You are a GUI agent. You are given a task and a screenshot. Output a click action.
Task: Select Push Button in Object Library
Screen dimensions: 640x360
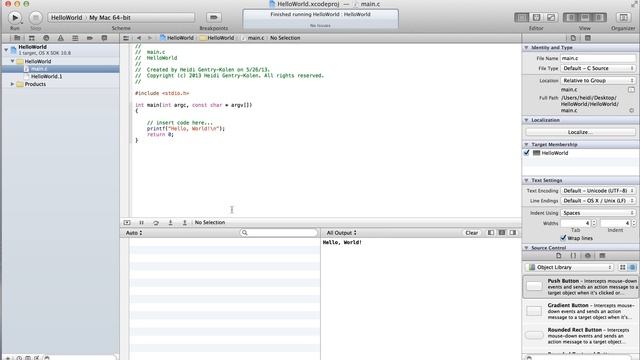click(x=580, y=287)
